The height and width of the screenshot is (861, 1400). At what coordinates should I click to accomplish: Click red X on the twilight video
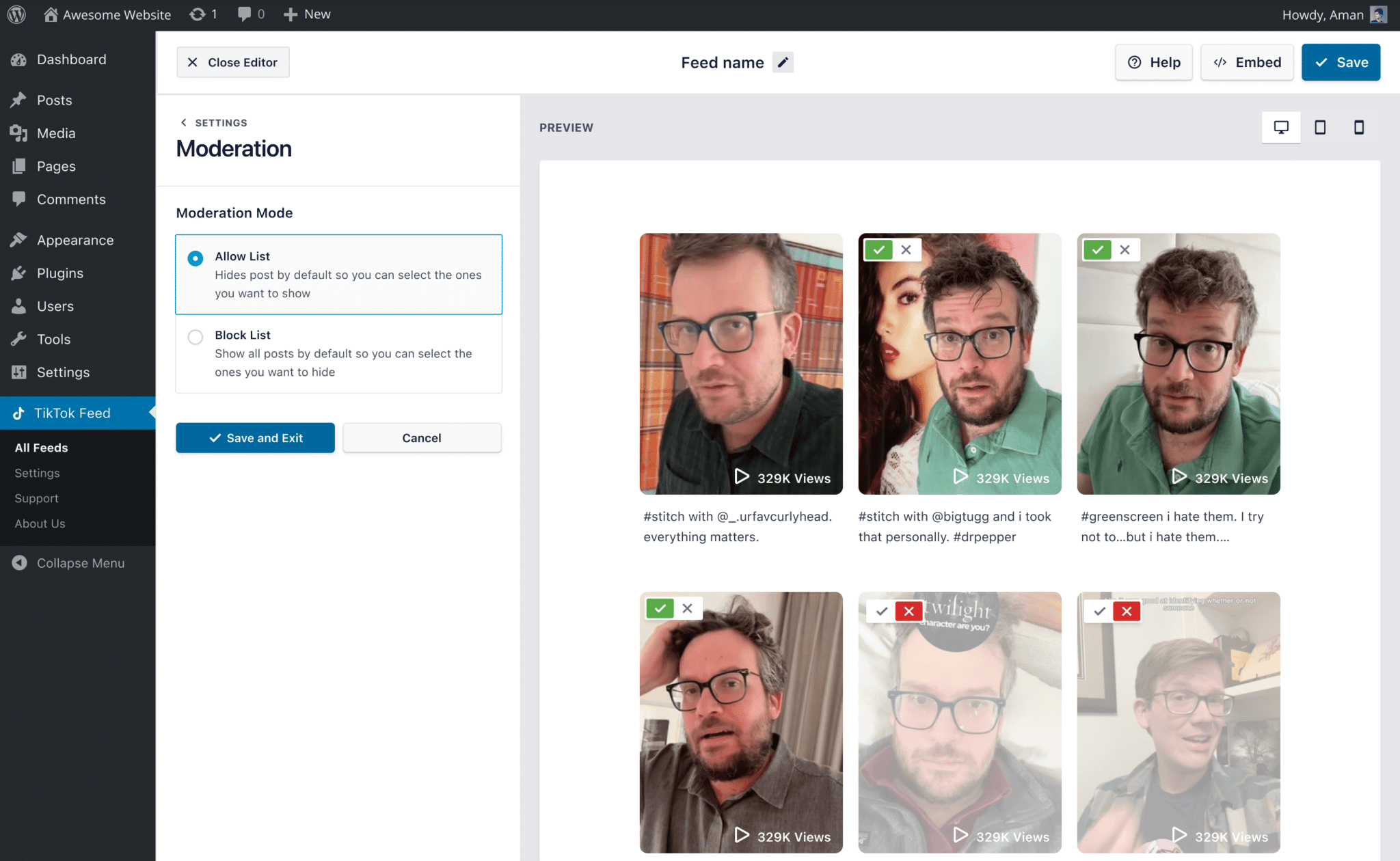(x=908, y=611)
